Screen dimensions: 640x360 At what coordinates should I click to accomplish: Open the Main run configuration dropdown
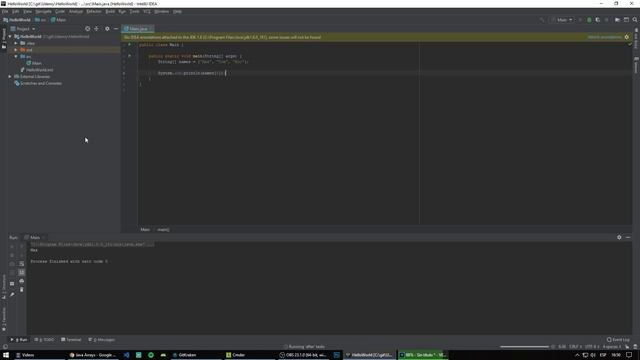pos(562,20)
